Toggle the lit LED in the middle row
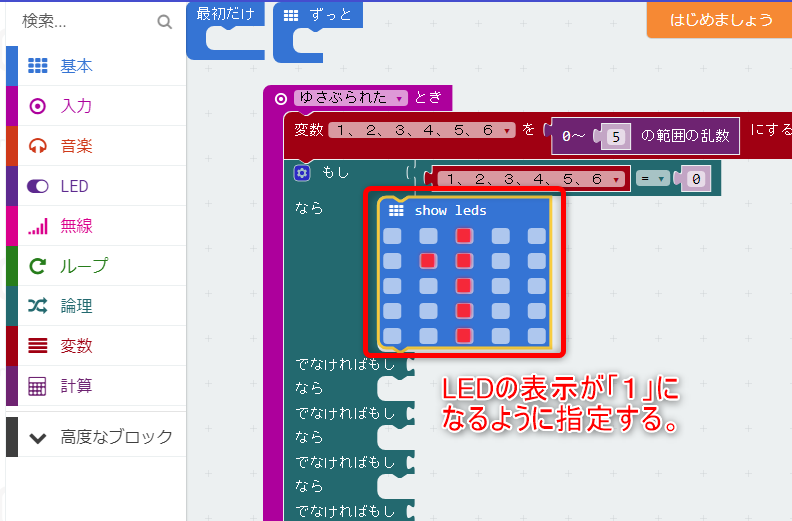The image size is (792, 521). (464, 286)
